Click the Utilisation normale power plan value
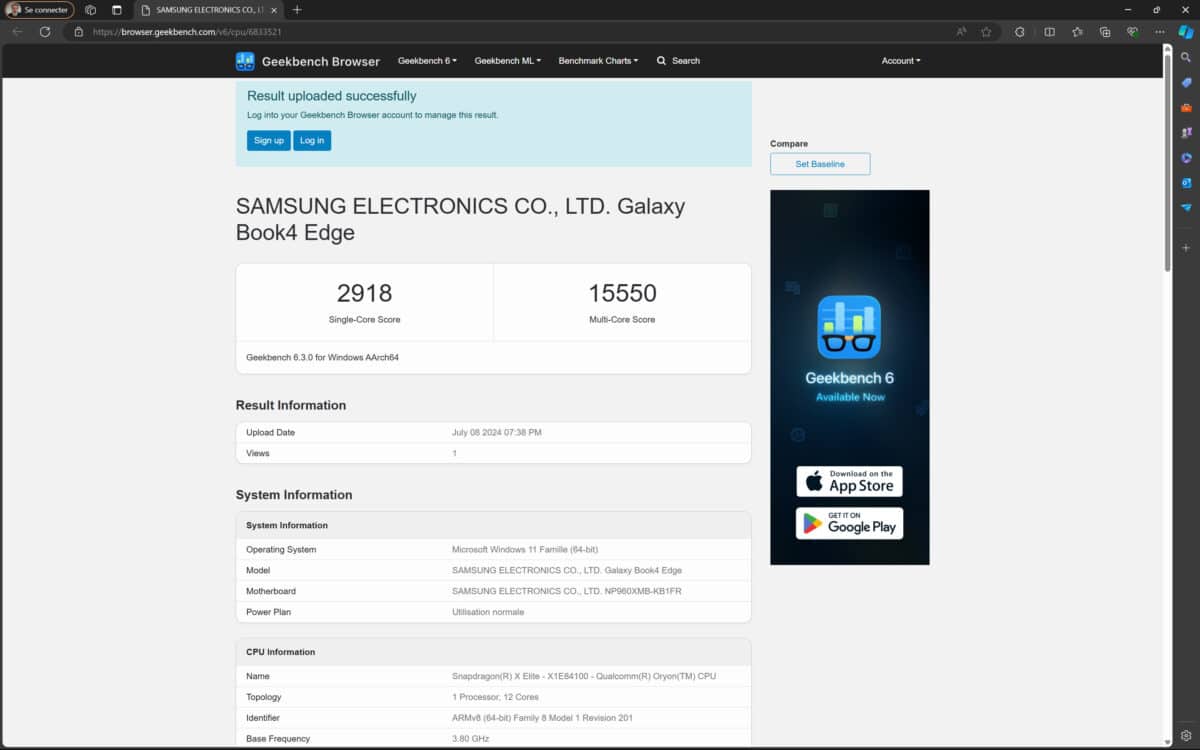 click(488, 612)
